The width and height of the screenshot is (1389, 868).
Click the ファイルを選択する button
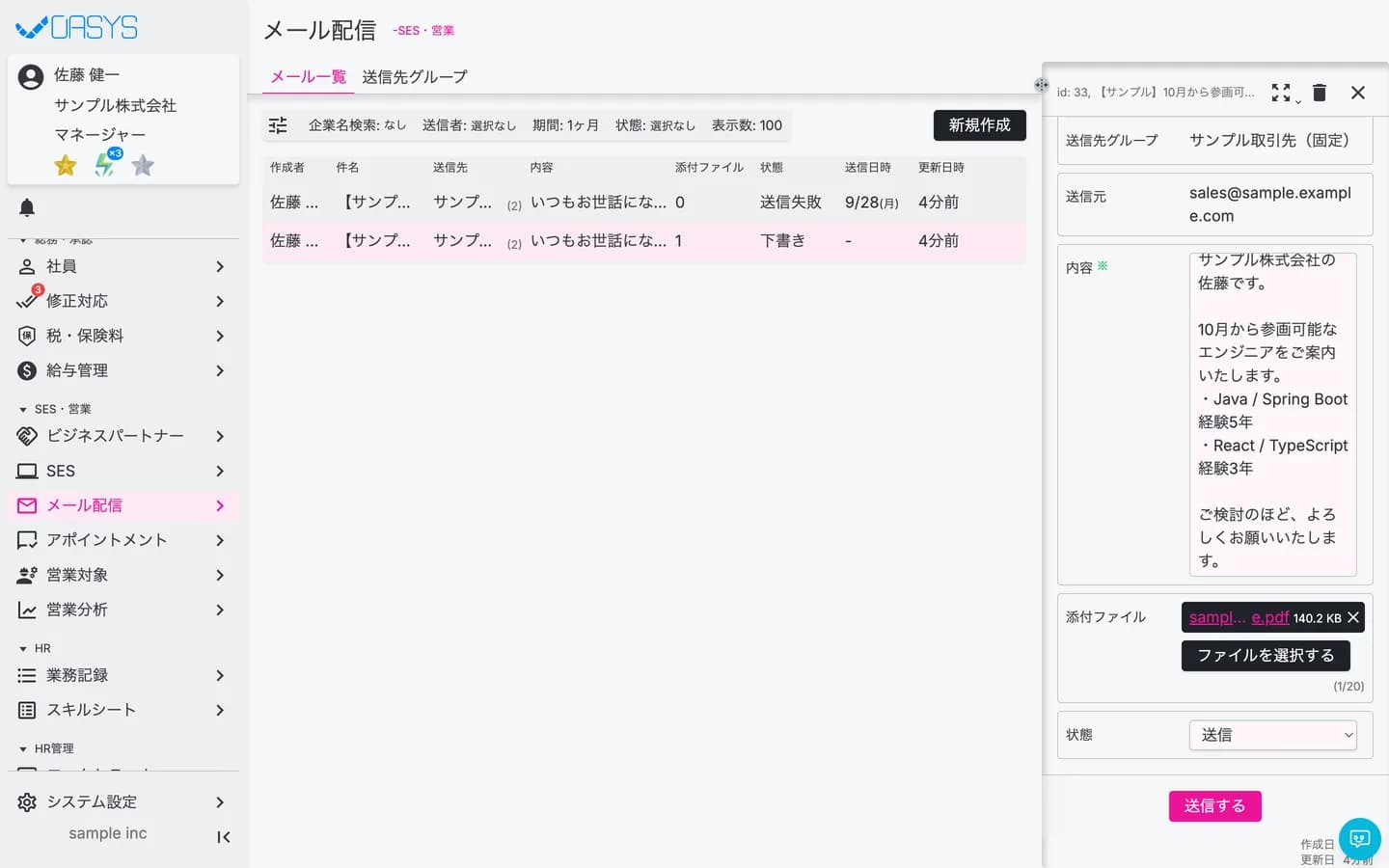(1266, 656)
